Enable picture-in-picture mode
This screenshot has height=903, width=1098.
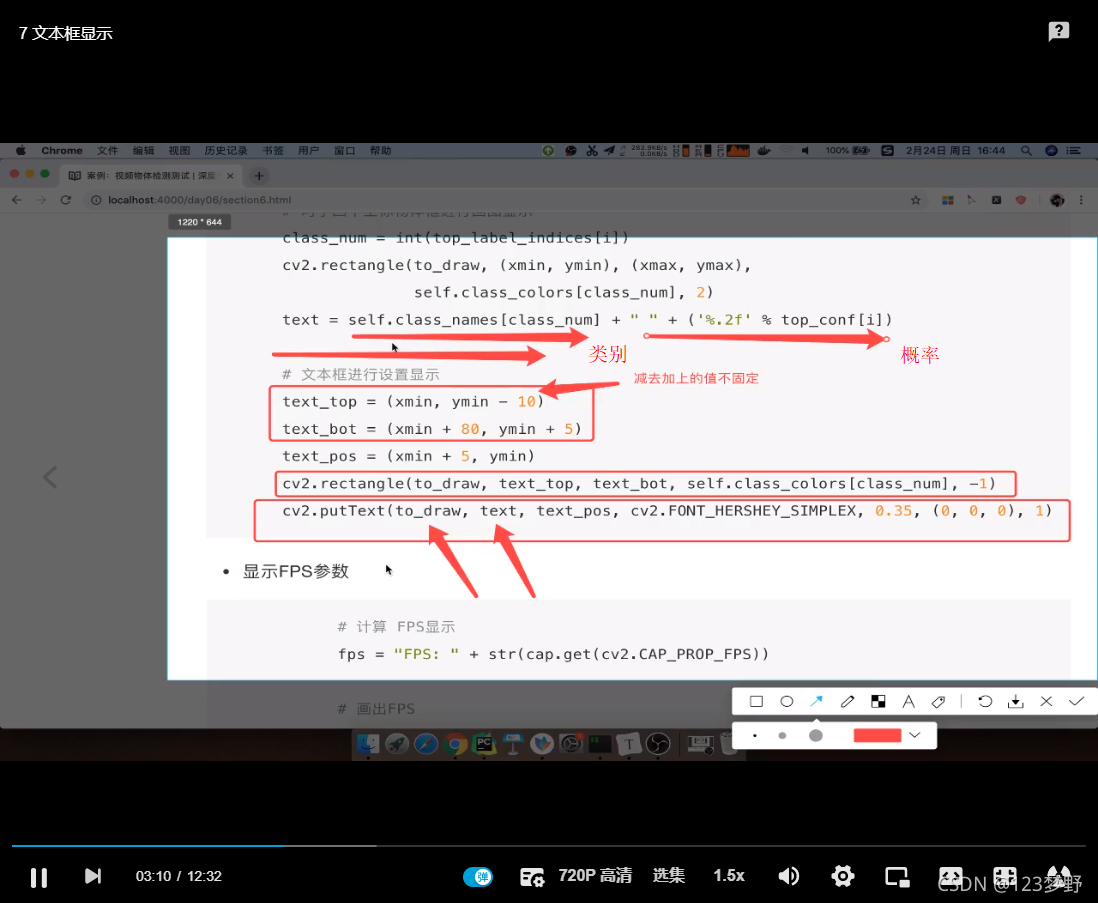[x=897, y=877]
